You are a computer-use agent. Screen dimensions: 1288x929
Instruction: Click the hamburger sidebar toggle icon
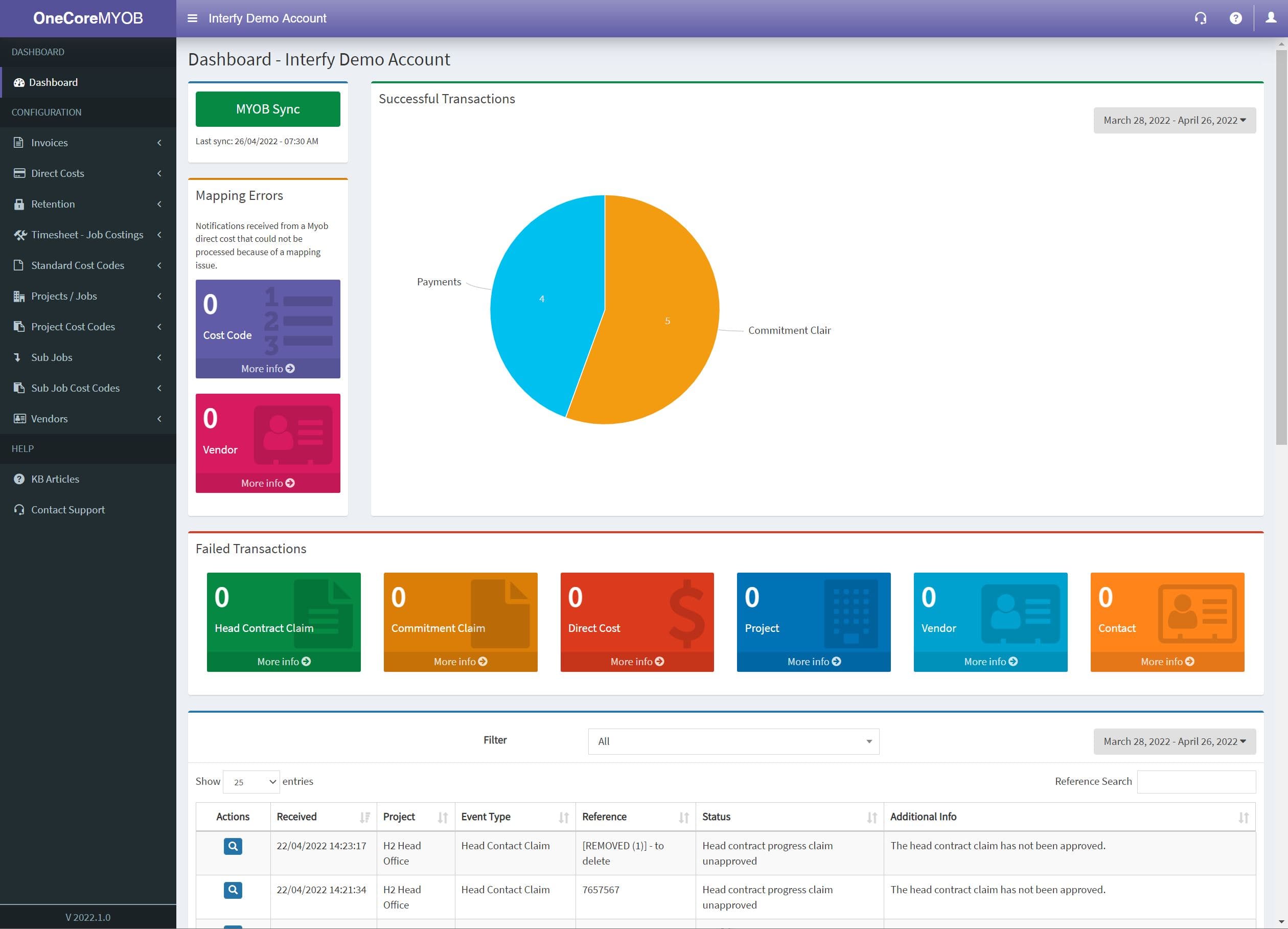[x=192, y=18]
